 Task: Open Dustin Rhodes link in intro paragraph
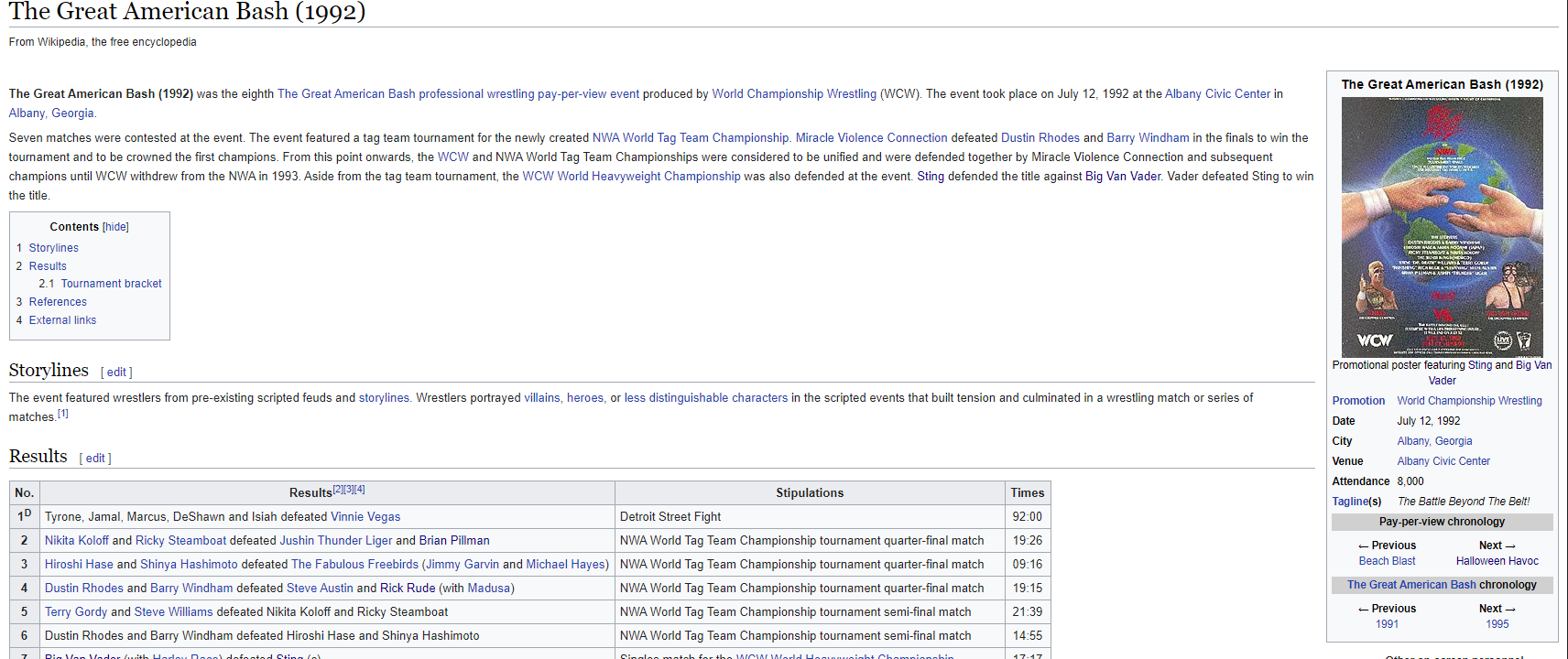1040,138
